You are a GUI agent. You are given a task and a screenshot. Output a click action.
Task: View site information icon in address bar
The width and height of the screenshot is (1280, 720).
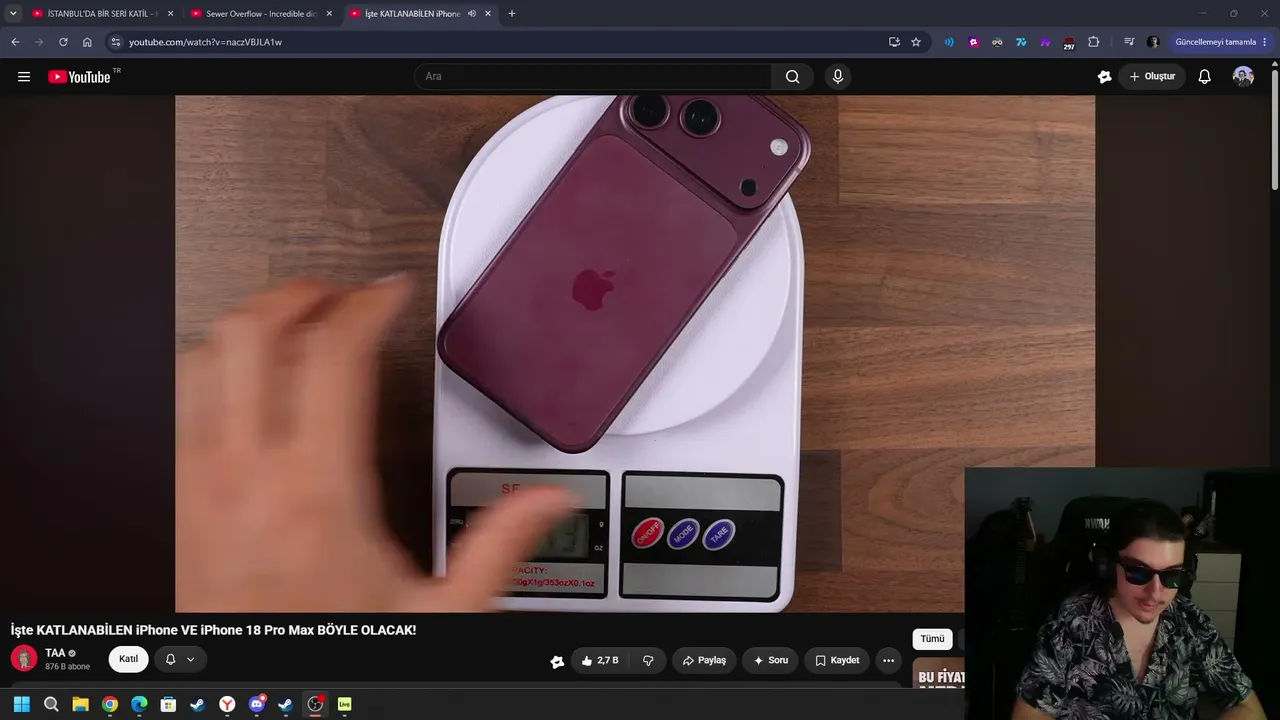(116, 42)
